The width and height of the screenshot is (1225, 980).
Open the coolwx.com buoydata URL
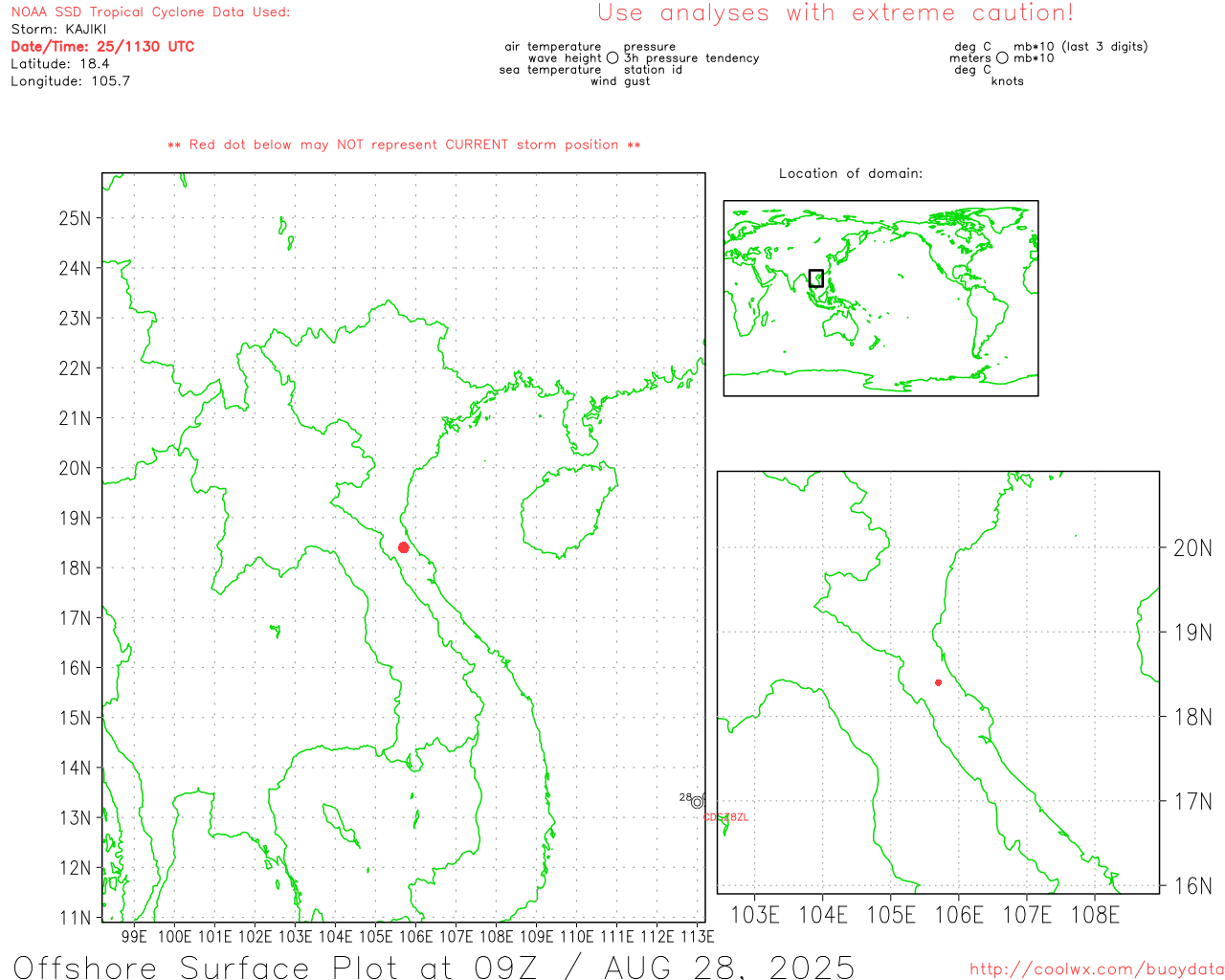[x=1097, y=969]
